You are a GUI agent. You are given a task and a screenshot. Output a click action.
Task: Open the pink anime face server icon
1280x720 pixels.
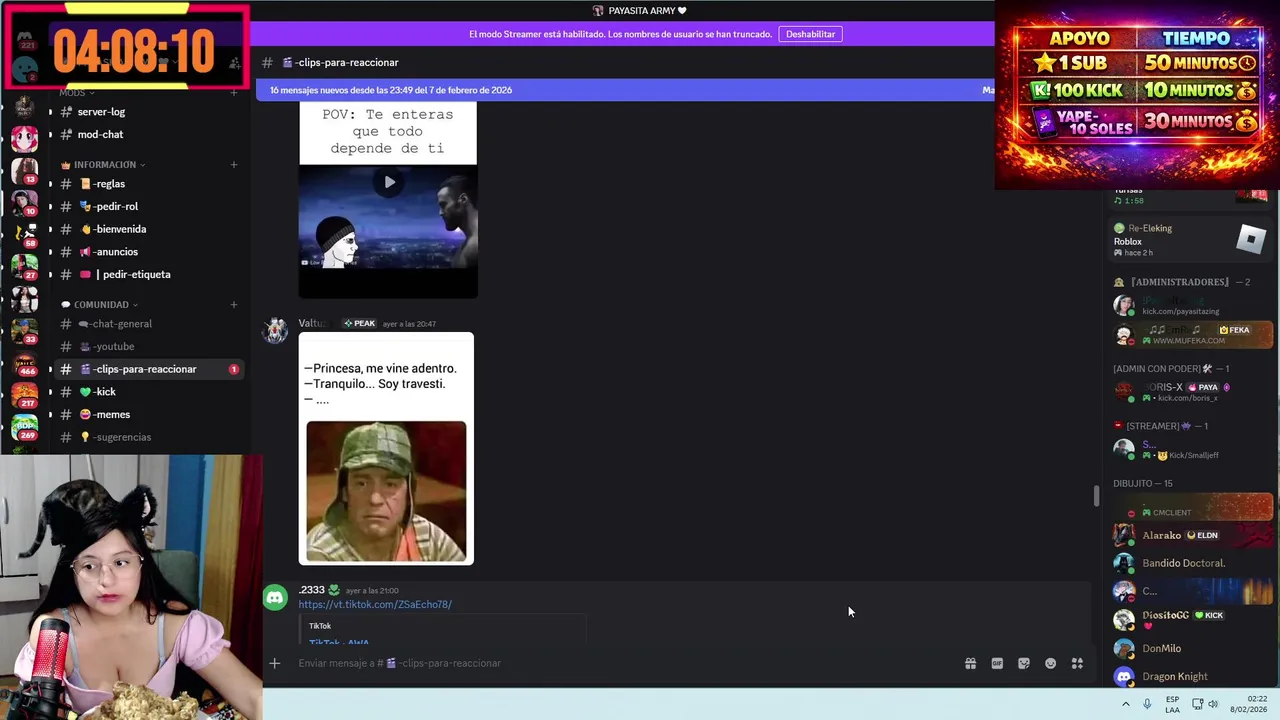(x=24, y=138)
